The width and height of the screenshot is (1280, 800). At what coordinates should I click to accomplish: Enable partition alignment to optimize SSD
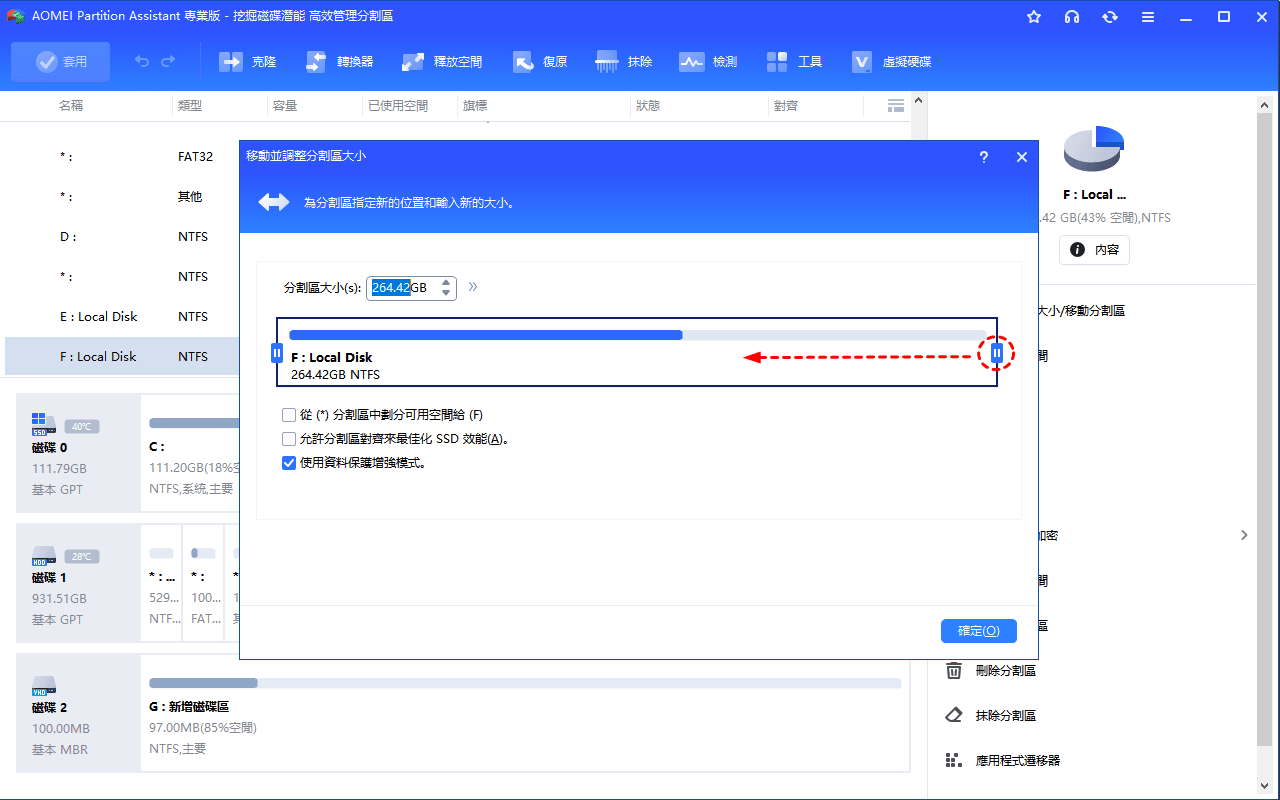point(289,439)
